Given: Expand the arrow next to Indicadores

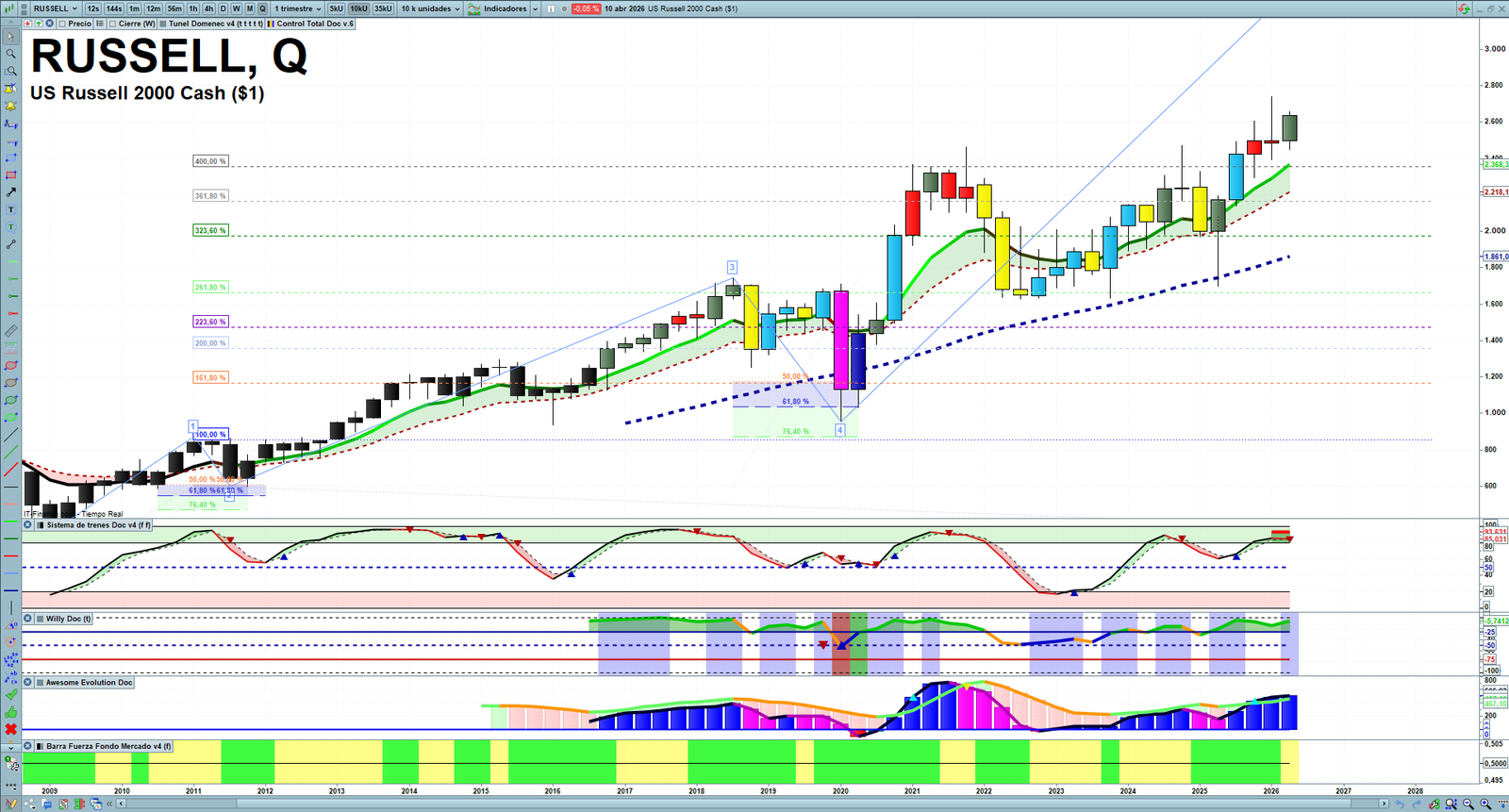Looking at the screenshot, I should tap(535, 8).
